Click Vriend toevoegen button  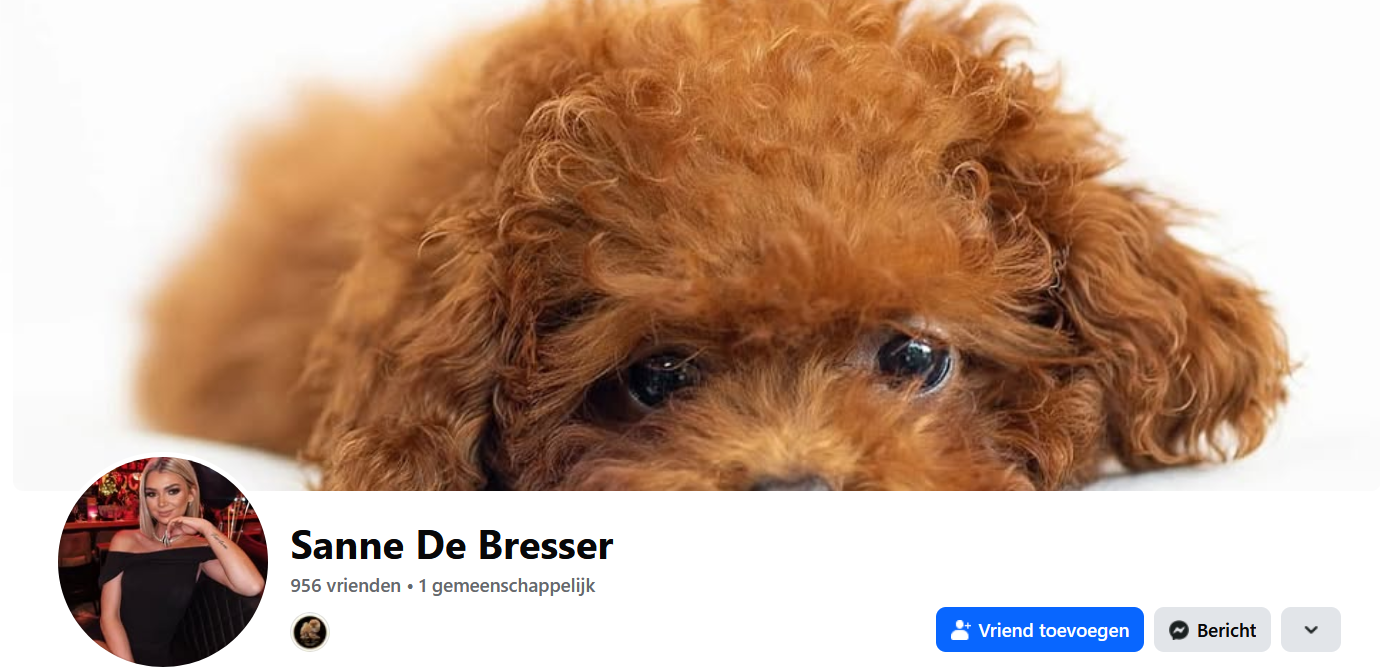[x=1040, y=630]
